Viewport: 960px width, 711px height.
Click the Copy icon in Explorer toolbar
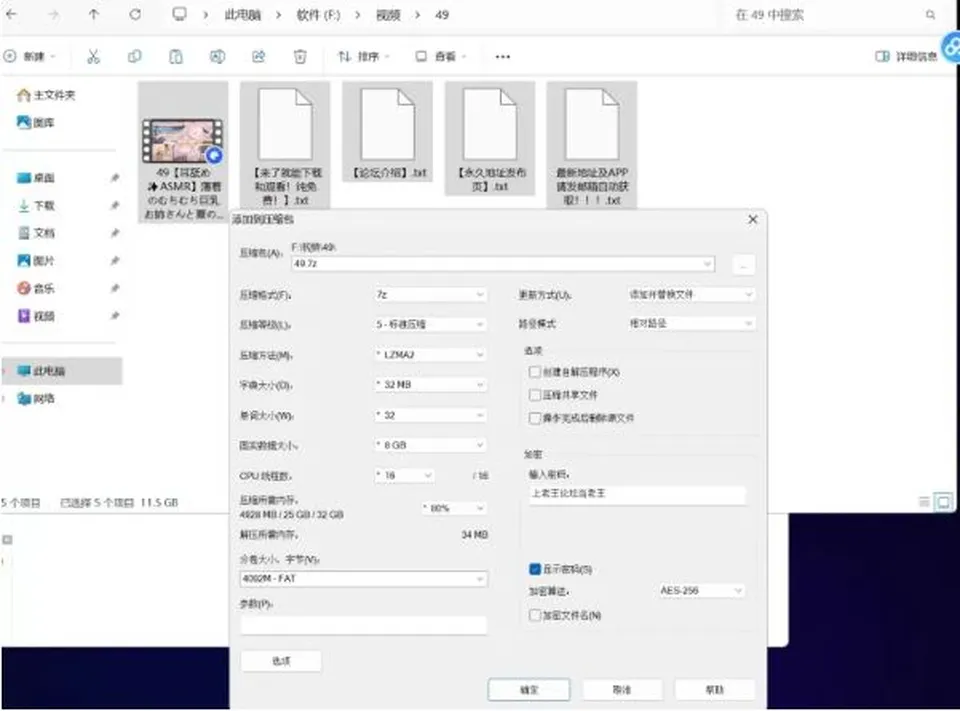(135, 57)
